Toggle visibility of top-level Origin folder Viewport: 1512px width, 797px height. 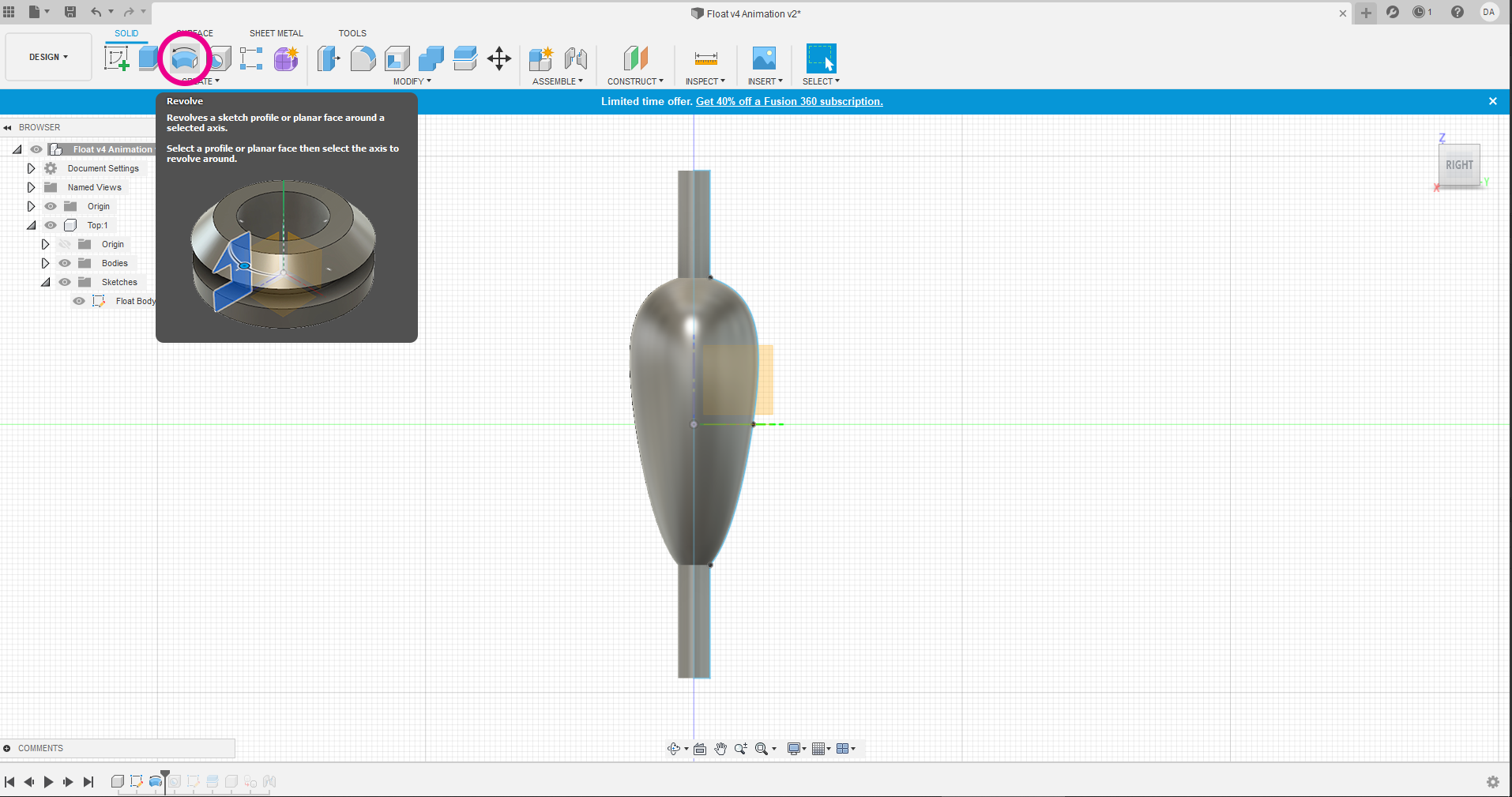tap(51, 206)
